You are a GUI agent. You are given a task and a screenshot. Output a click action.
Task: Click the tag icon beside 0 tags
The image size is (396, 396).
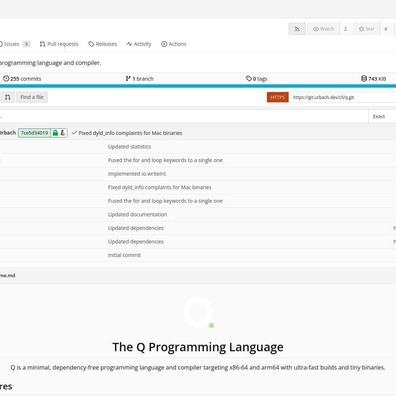pyautogui.click(x=249, y=79)
